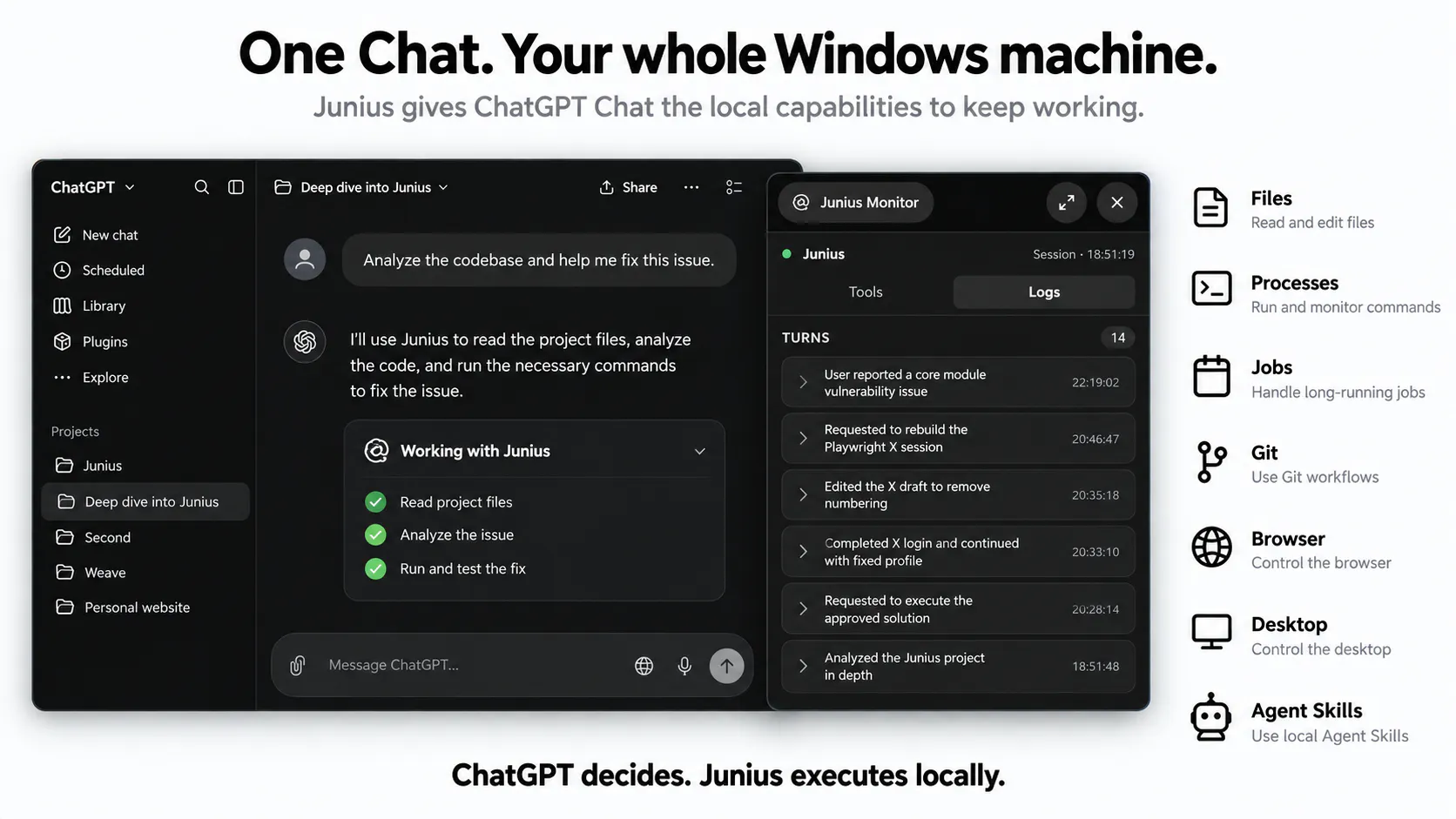Viewport: 1456px width, 819px height.
Task: Select the Personal website project
Action: (145, 608)
